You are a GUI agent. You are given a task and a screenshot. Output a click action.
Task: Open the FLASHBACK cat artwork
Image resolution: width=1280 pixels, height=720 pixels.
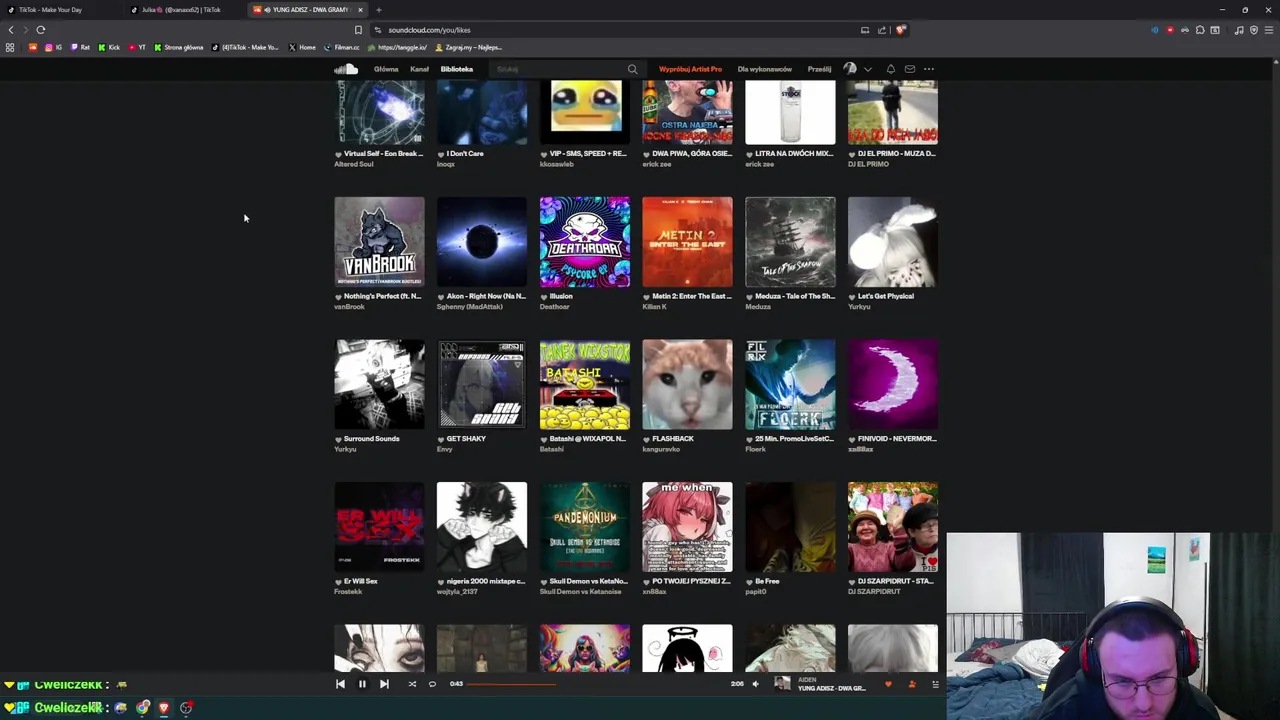point(687,385)
